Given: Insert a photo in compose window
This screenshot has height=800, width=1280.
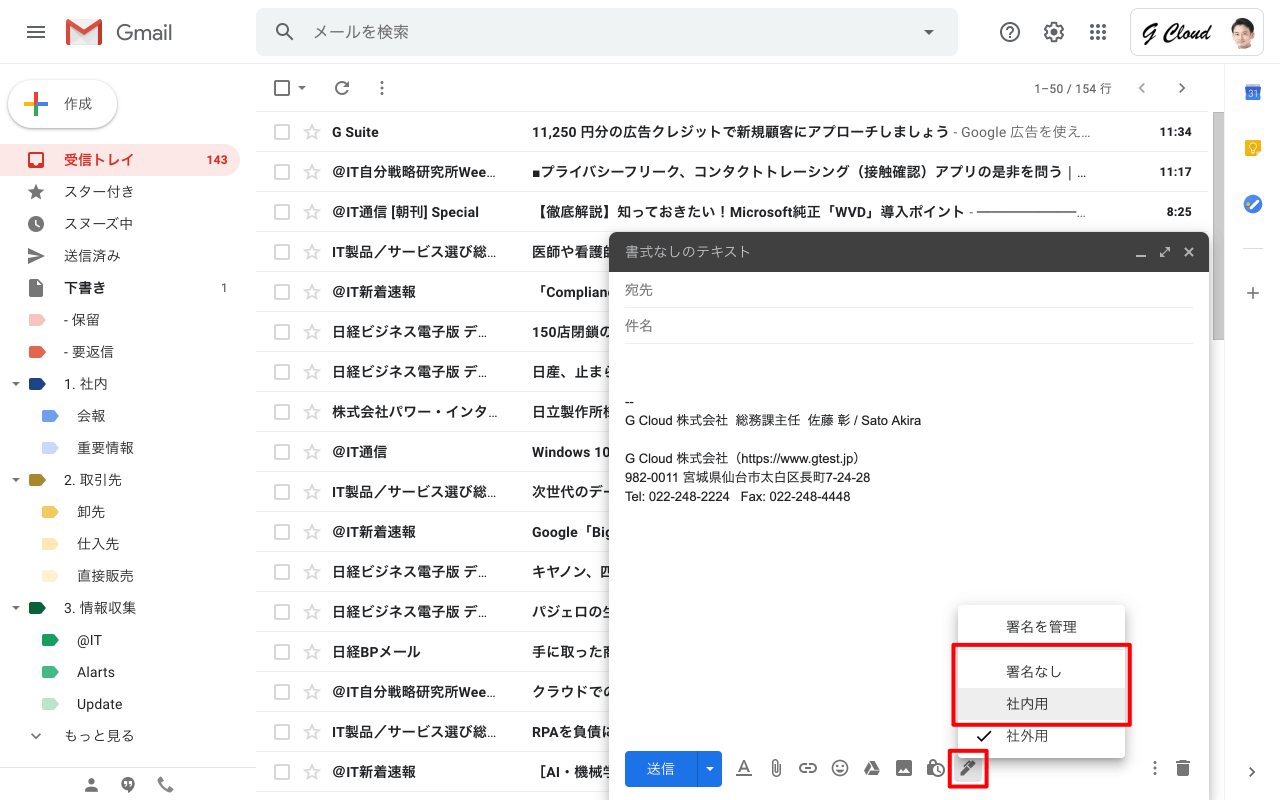Looking at the screenshot, I should (904, 768).
